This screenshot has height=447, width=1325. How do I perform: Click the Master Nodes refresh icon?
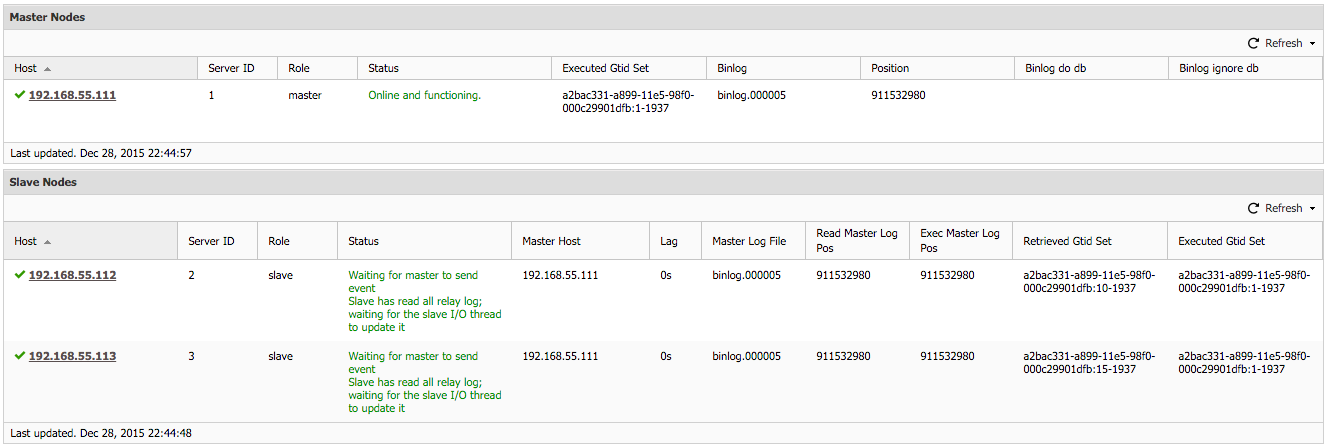click(x=1253, y=43)
